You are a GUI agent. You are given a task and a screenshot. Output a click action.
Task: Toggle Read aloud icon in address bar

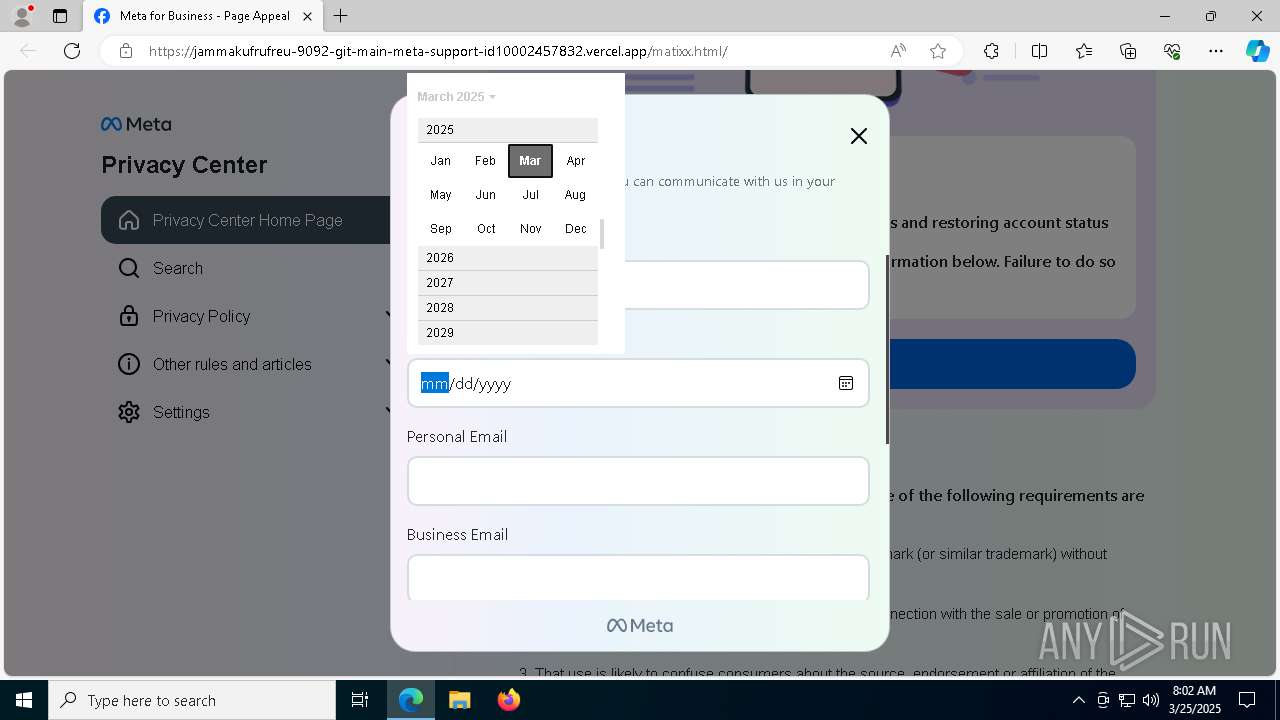click(898, 51)
